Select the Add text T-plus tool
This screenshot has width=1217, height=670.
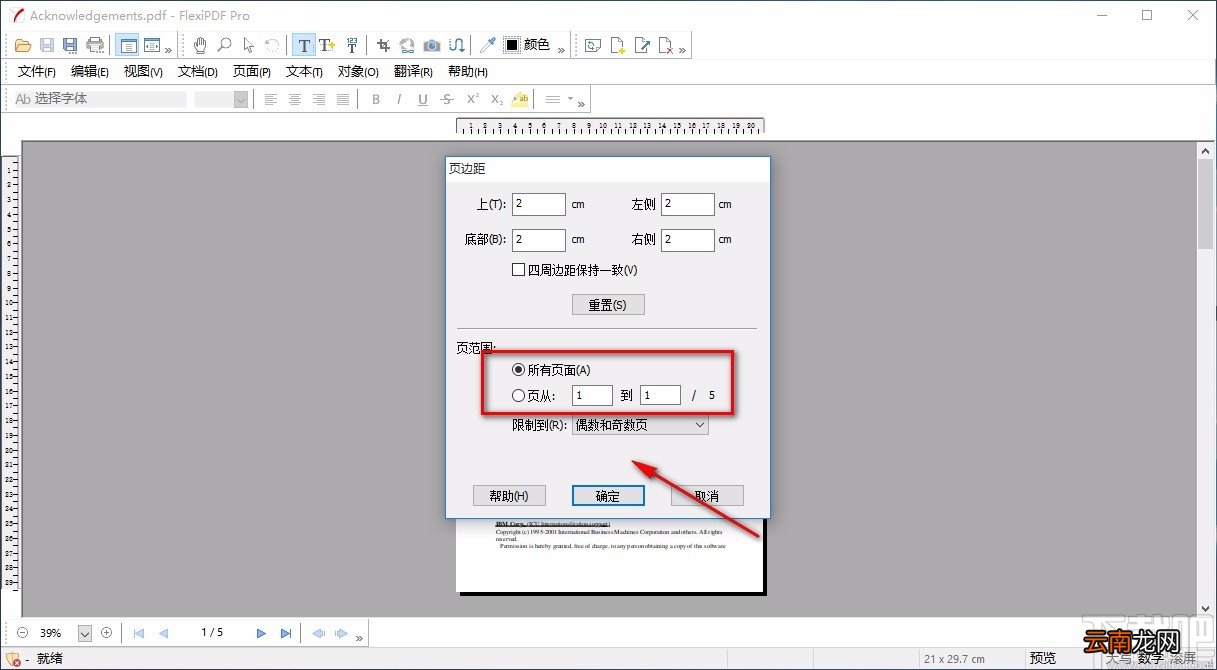click(x=327, y=45)
